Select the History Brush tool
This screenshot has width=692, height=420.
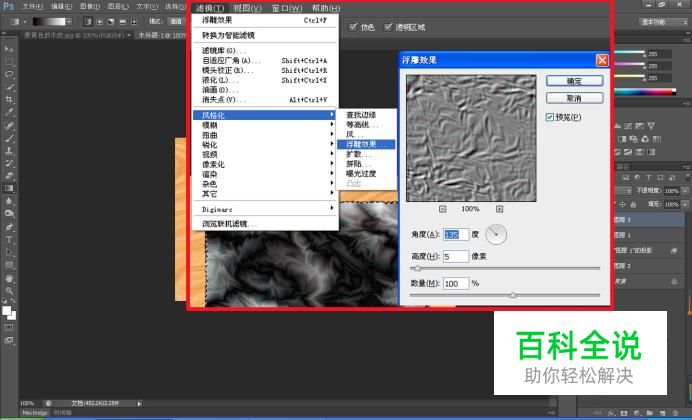9,163
